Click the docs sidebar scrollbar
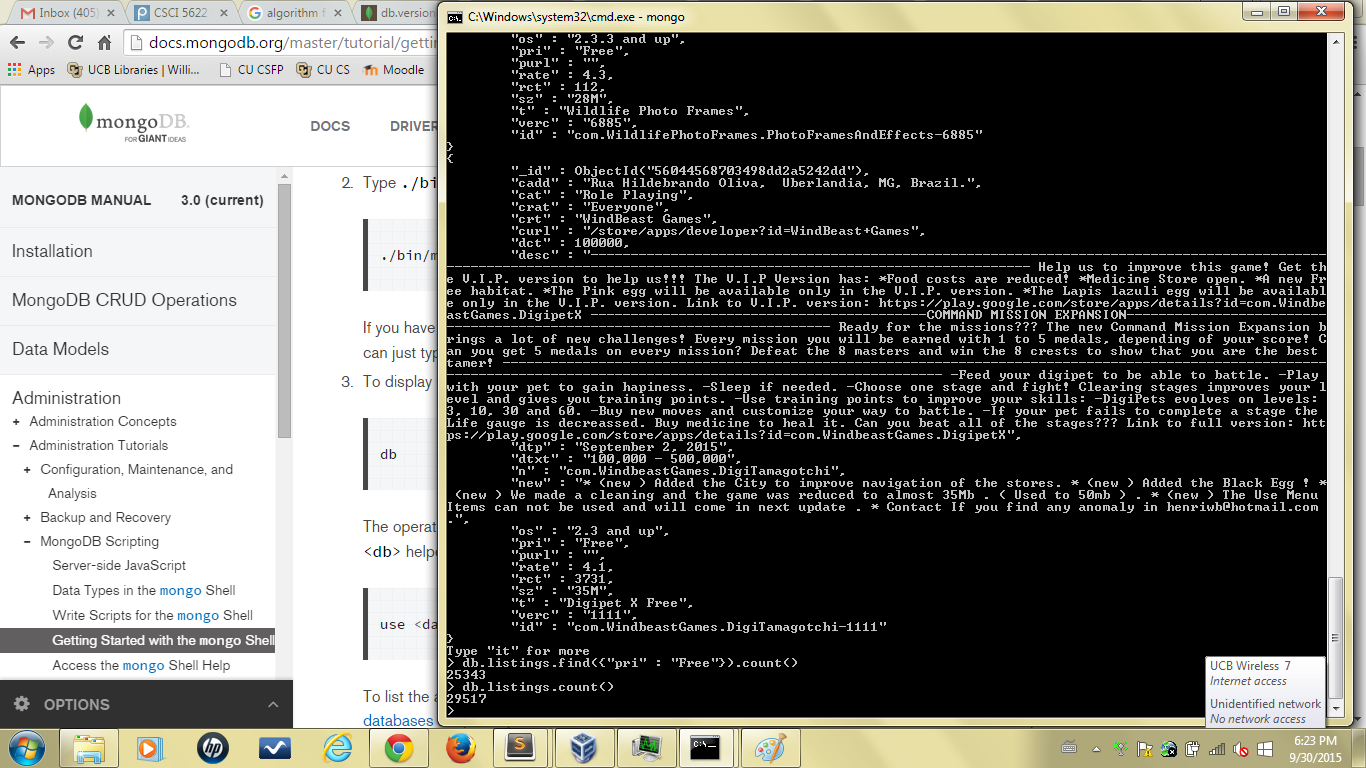 [x=284, y=310]
